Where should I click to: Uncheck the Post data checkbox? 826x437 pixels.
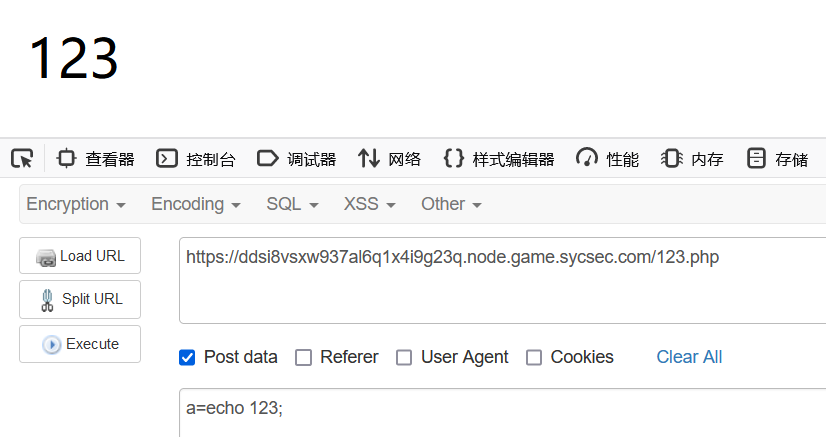click(187, 357)
